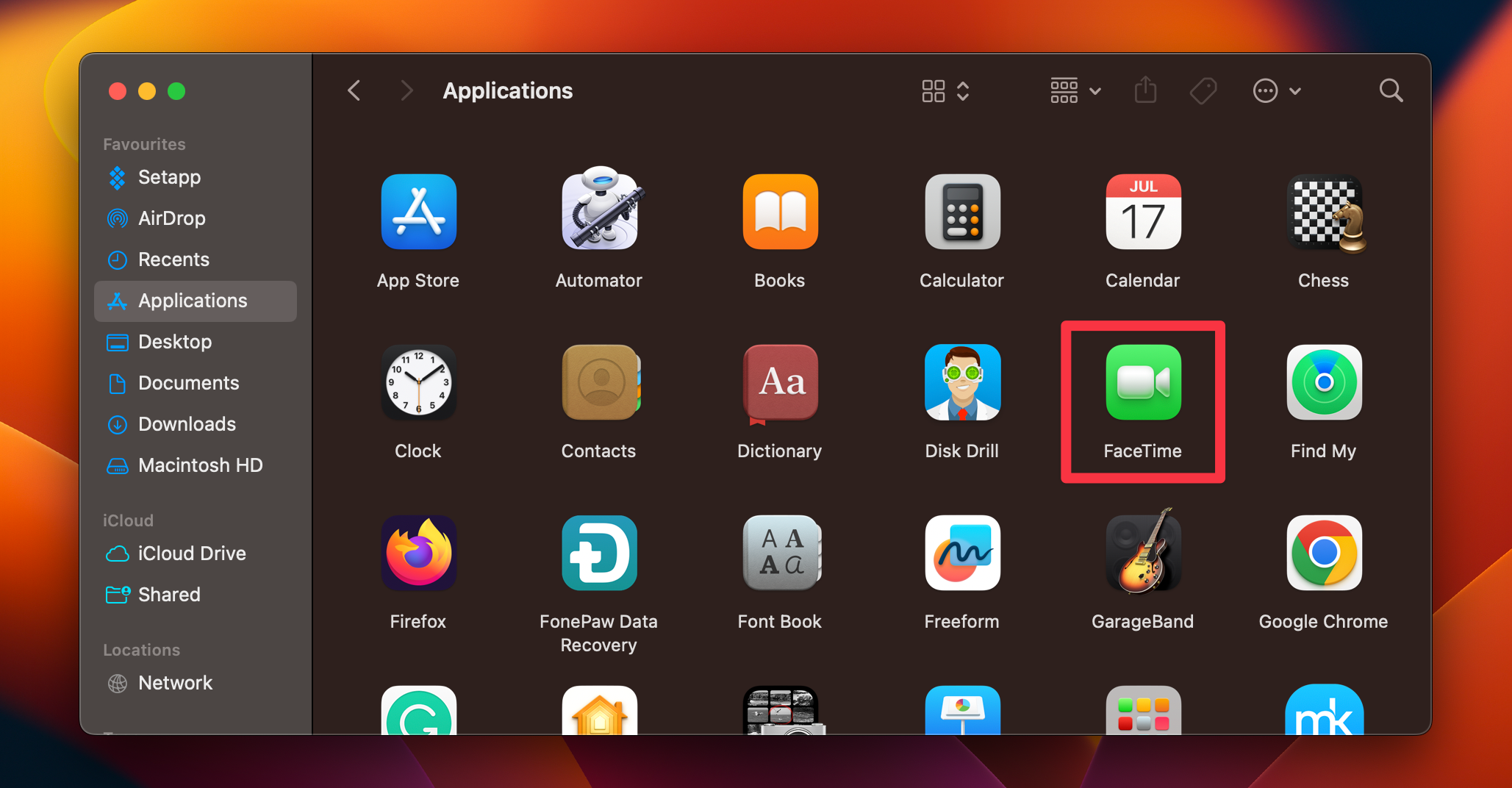Click the Share button
The width and height of the screenshot is (1512, 788).
coord(1145,90)
